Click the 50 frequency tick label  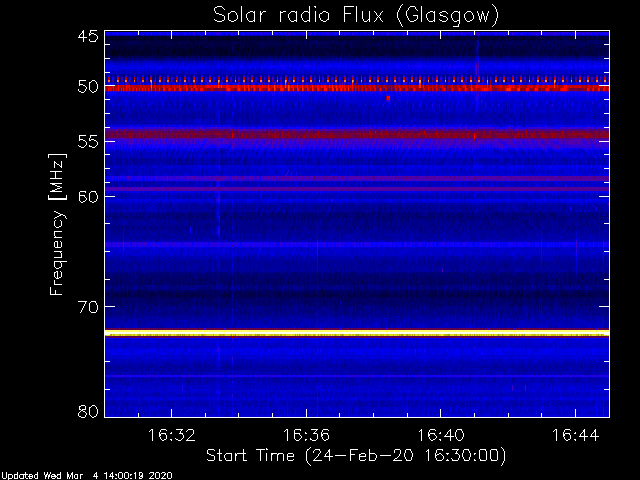click(88, 87)
